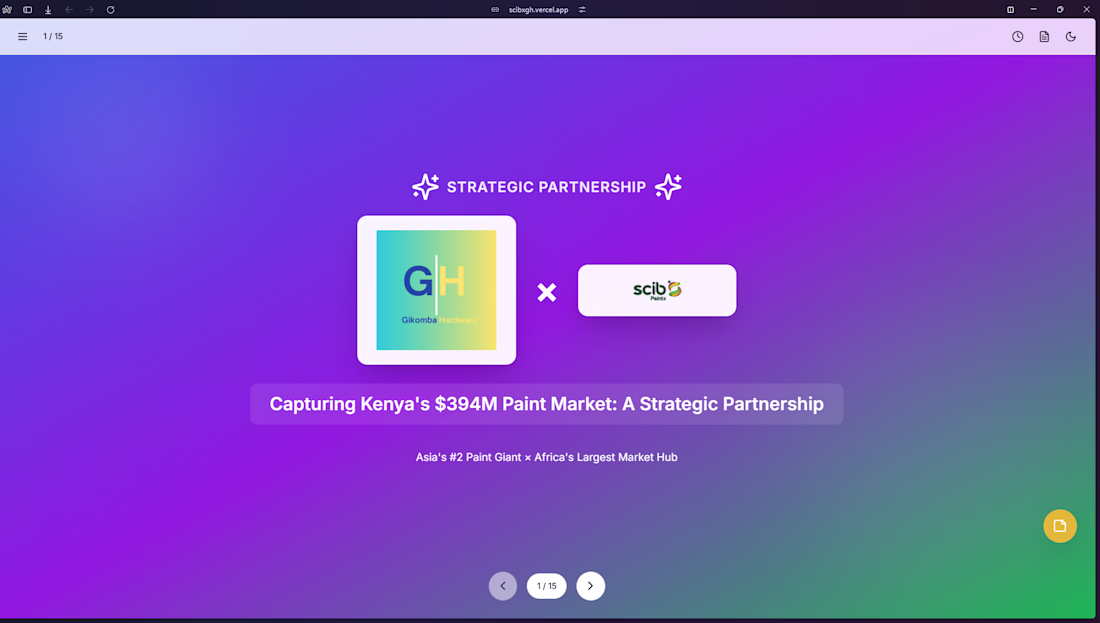
Task: Open site settings icon beside the URL
Action: [582, 10]
